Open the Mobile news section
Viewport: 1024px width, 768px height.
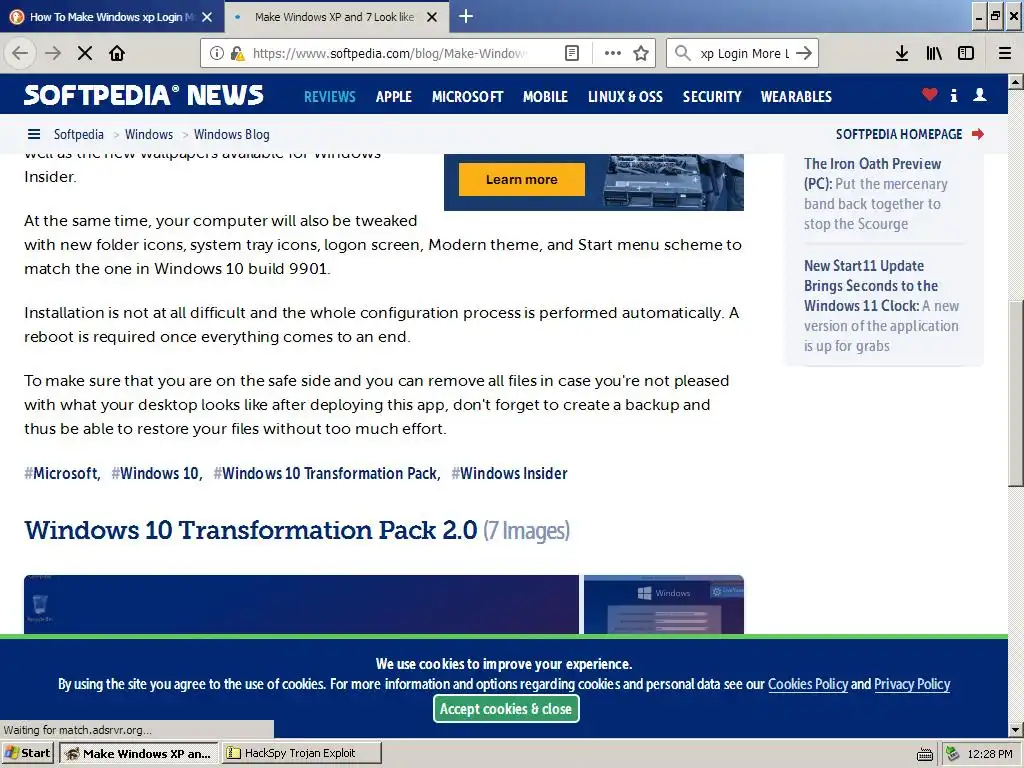[x=545, y=97]
